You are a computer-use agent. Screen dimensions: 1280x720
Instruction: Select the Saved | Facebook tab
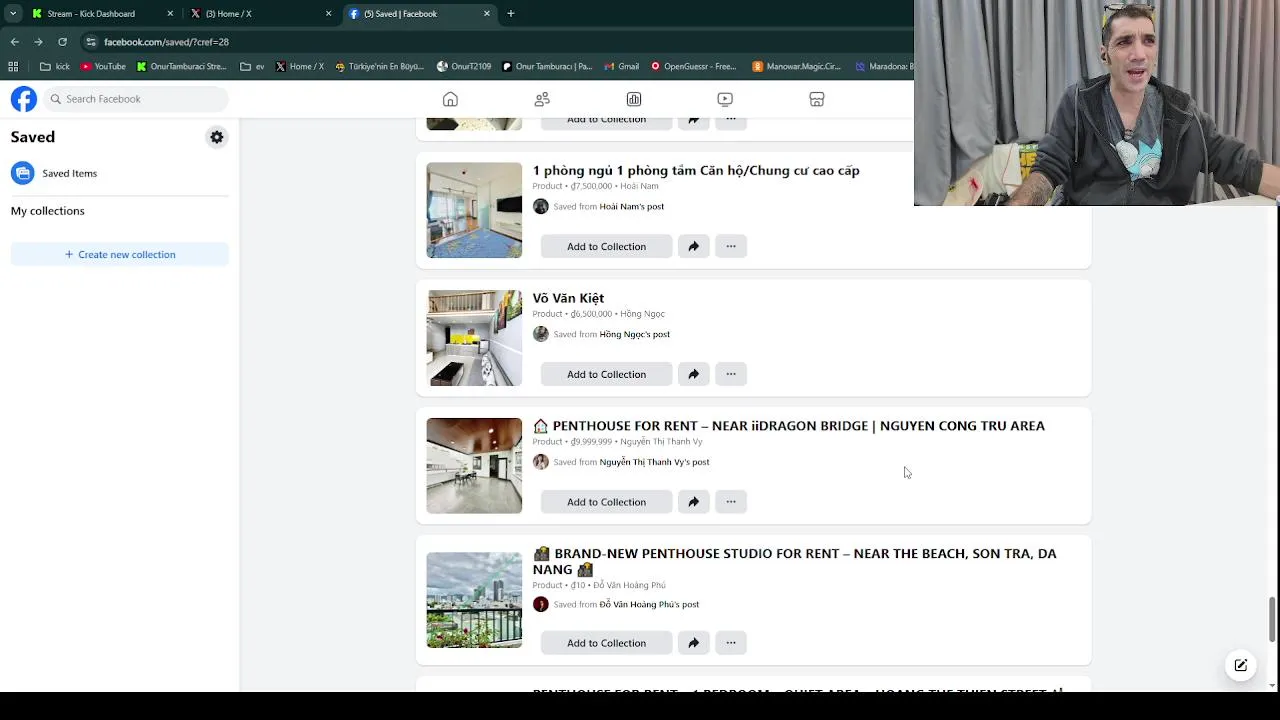(418, 14)
